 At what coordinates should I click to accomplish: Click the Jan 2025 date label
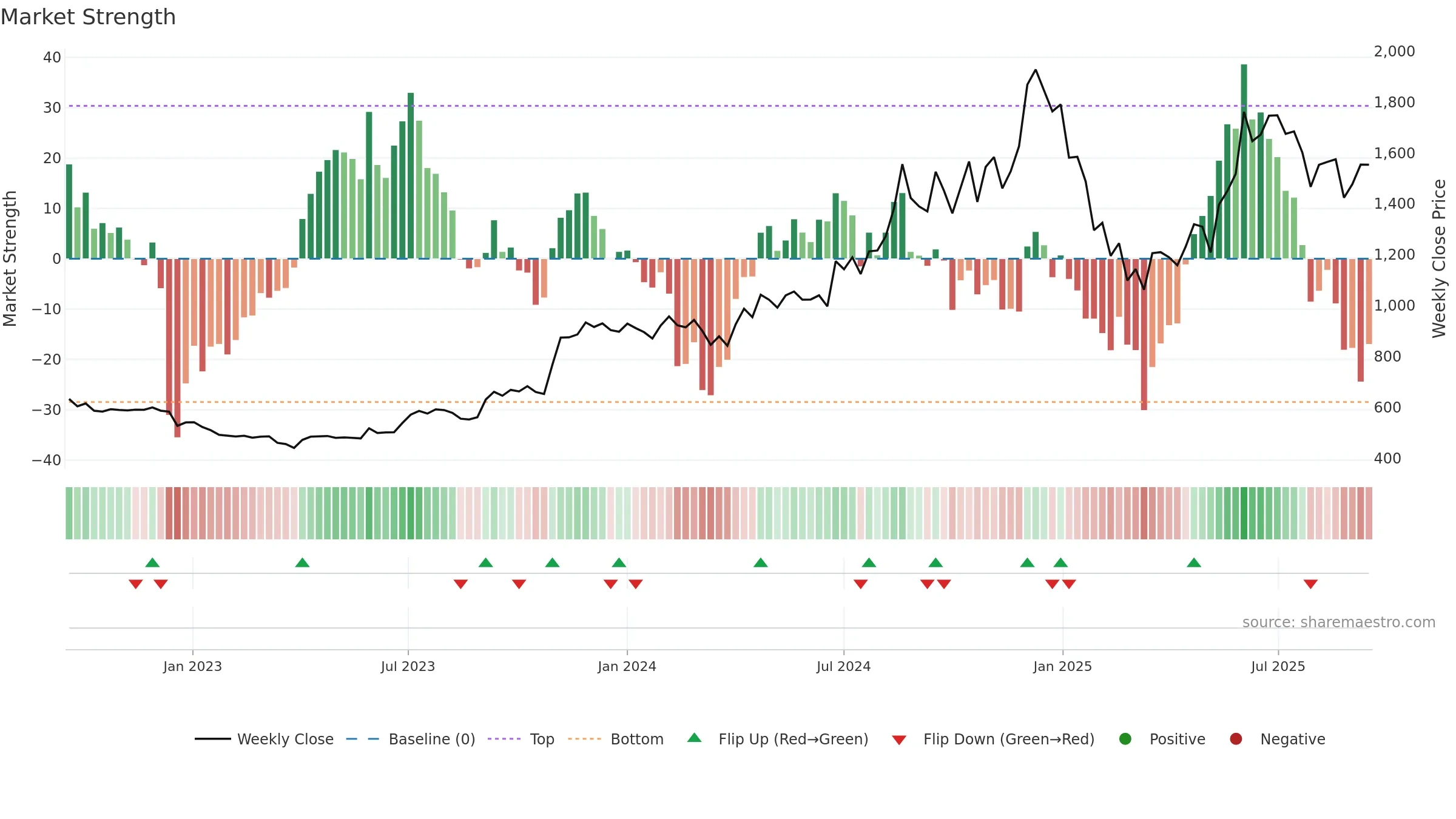(1062, 666)
